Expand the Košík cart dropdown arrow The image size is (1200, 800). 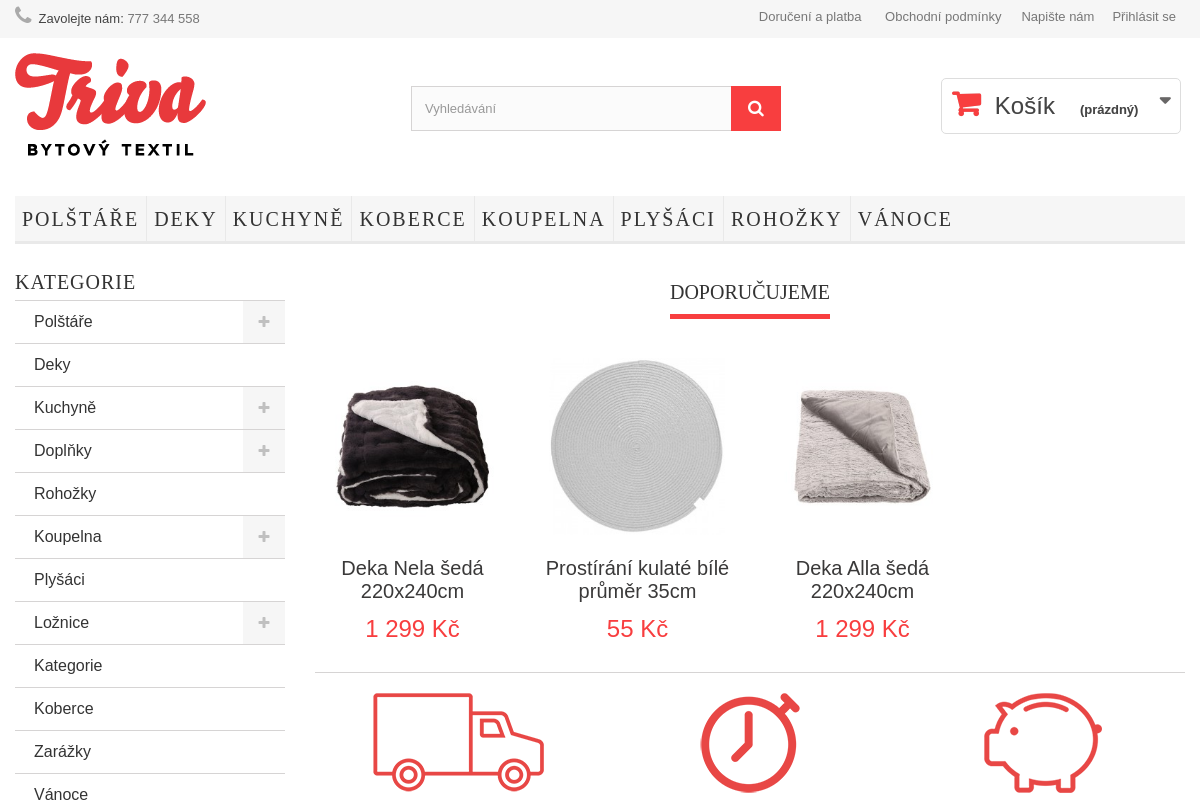(1165, 100)
